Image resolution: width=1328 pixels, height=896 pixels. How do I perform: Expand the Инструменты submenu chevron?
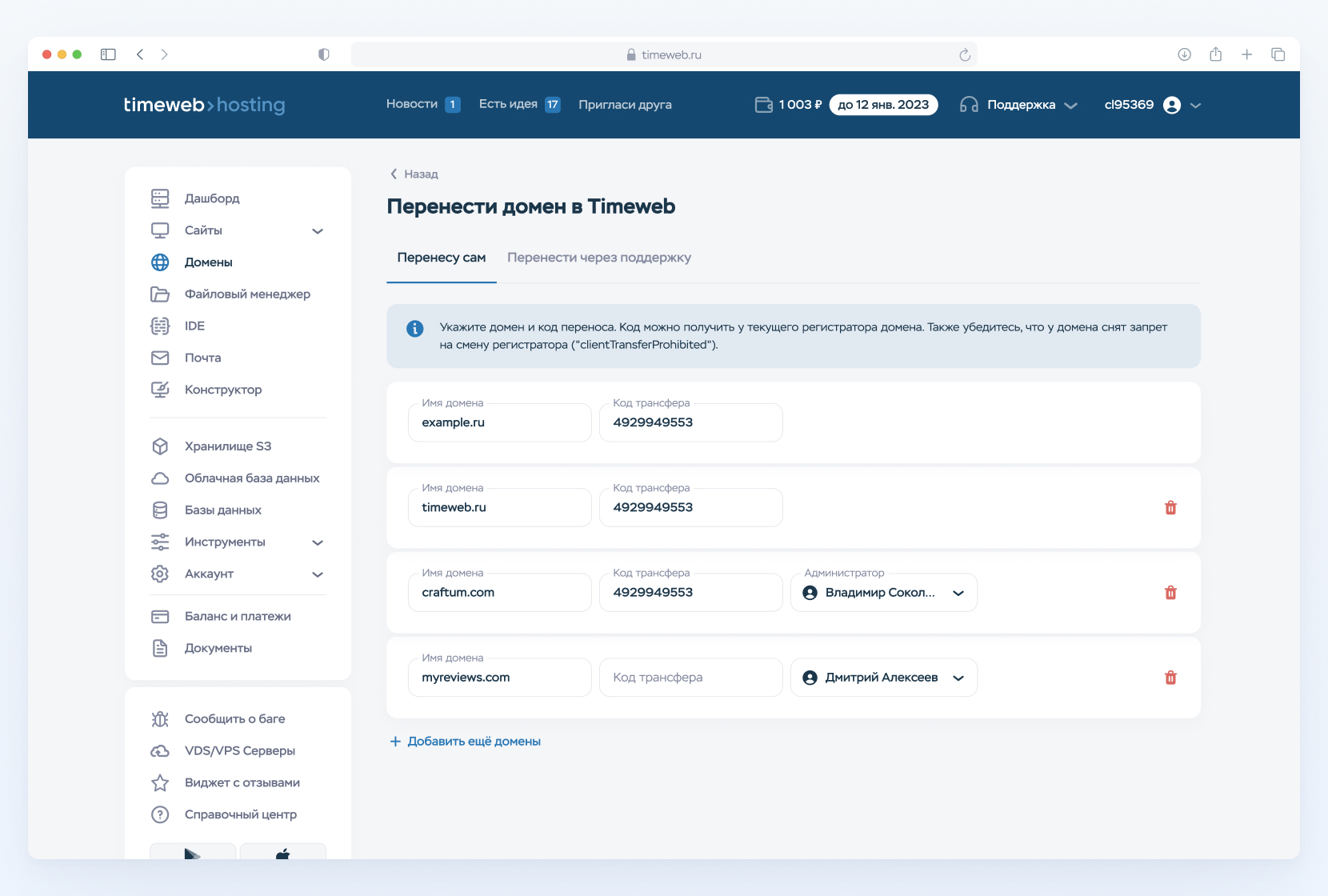pyautogui.click(x=318, y=542)
